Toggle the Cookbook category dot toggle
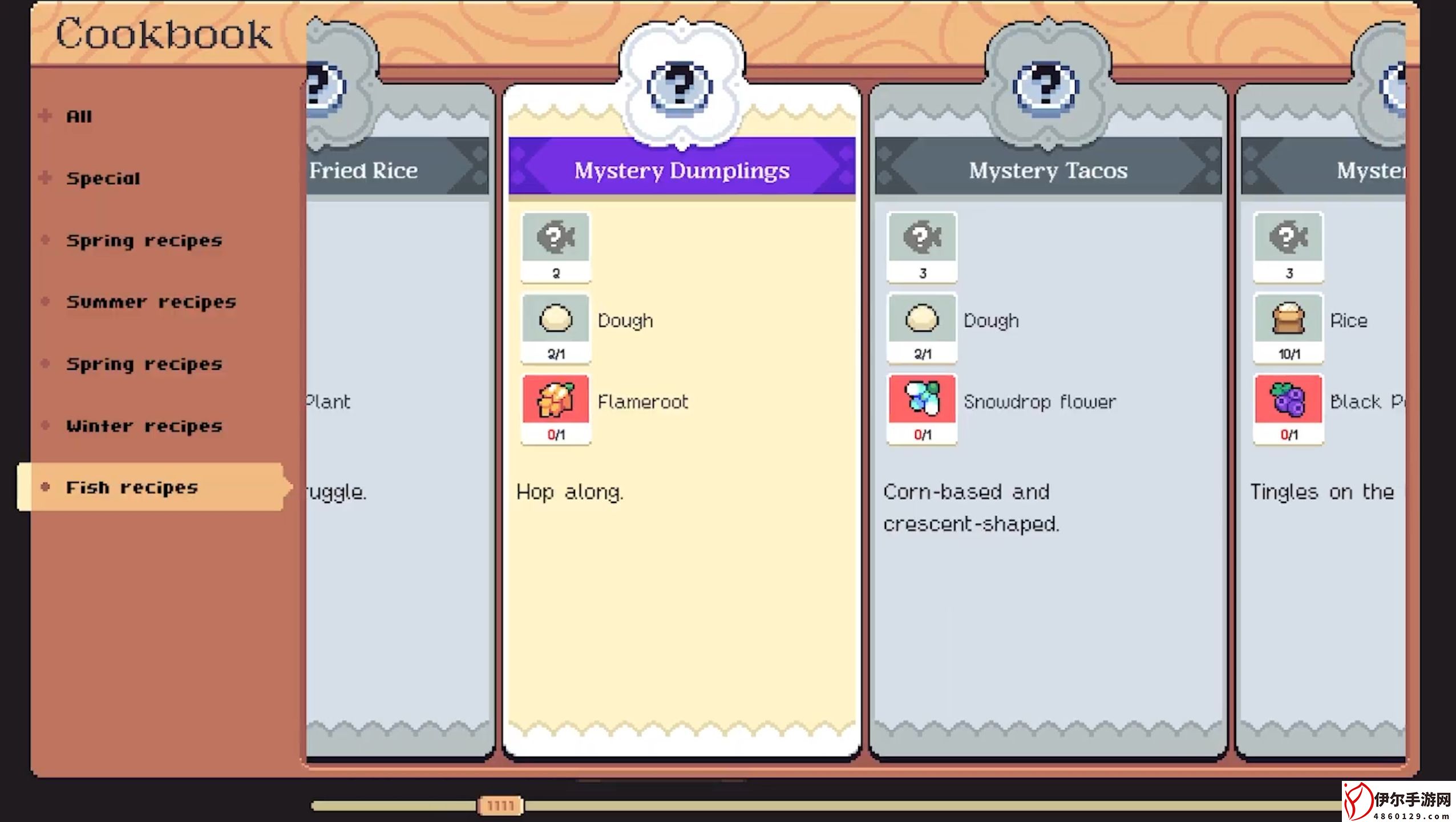 click(47, 486)
